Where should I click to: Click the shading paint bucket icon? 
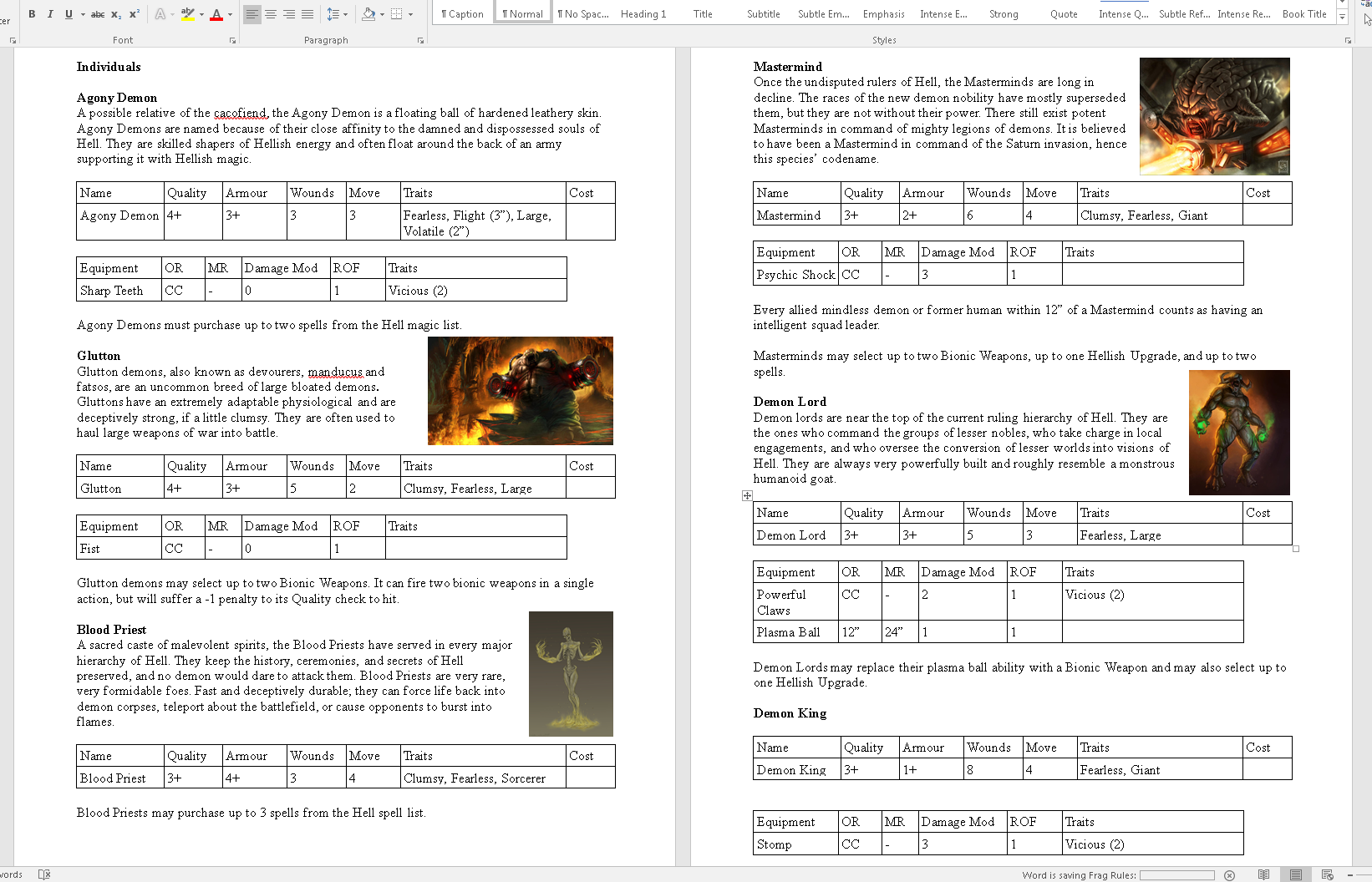[x=368, y=14]
